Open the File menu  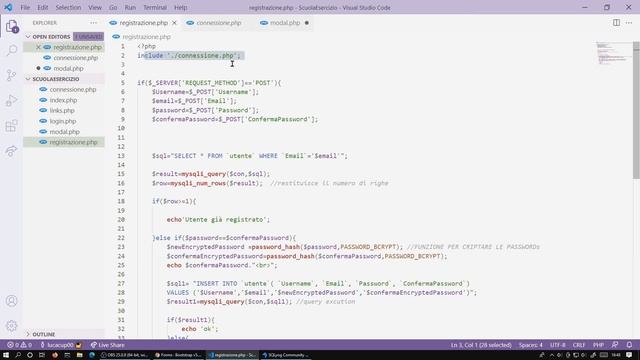click(x=25, y=7)
